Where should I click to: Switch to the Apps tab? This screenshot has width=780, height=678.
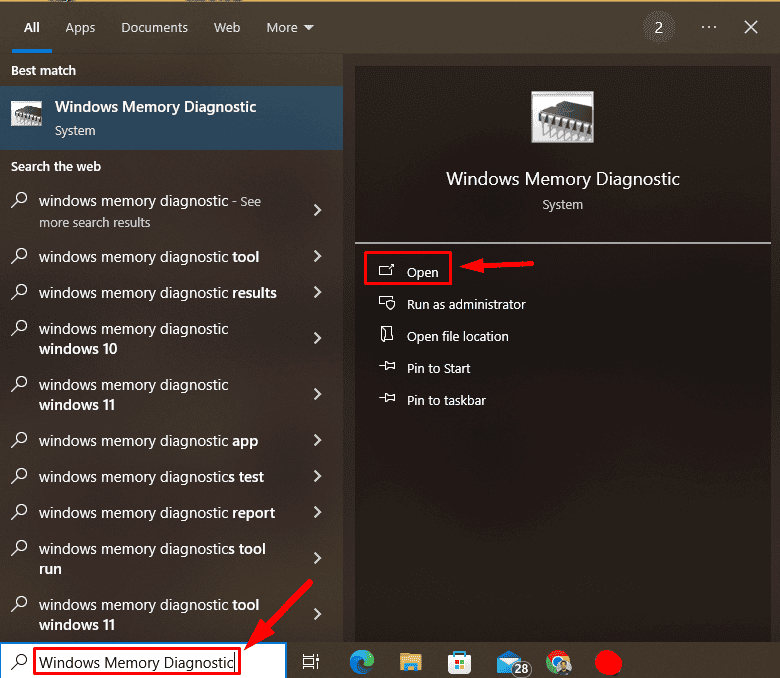coord(80,27)
